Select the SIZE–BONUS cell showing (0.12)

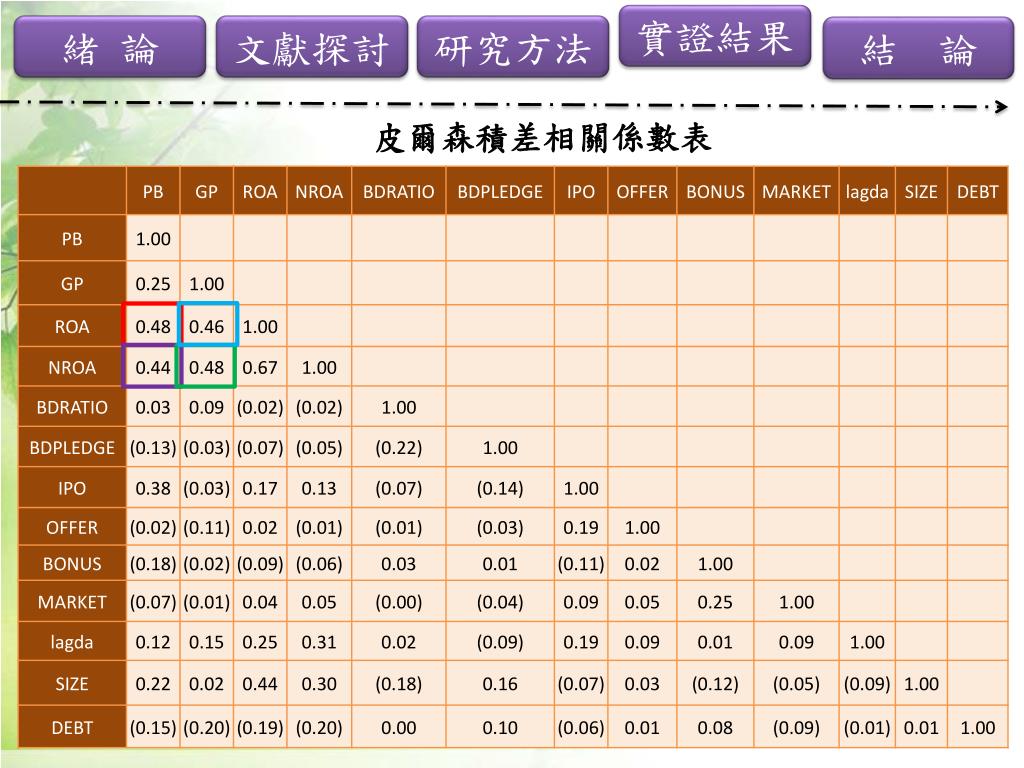[x=715, y=684]
